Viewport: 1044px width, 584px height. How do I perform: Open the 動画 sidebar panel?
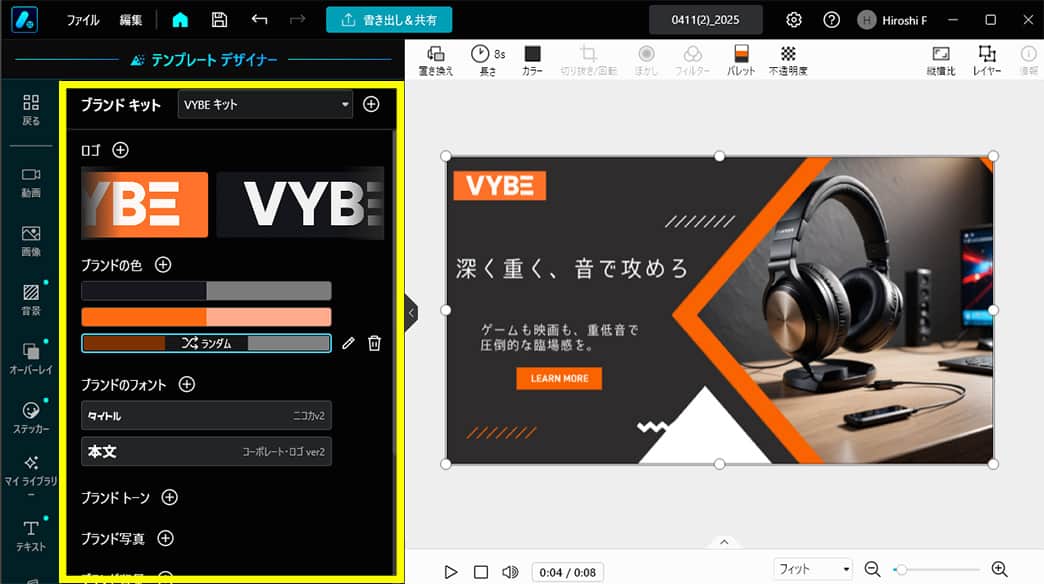tap(31, 182)
